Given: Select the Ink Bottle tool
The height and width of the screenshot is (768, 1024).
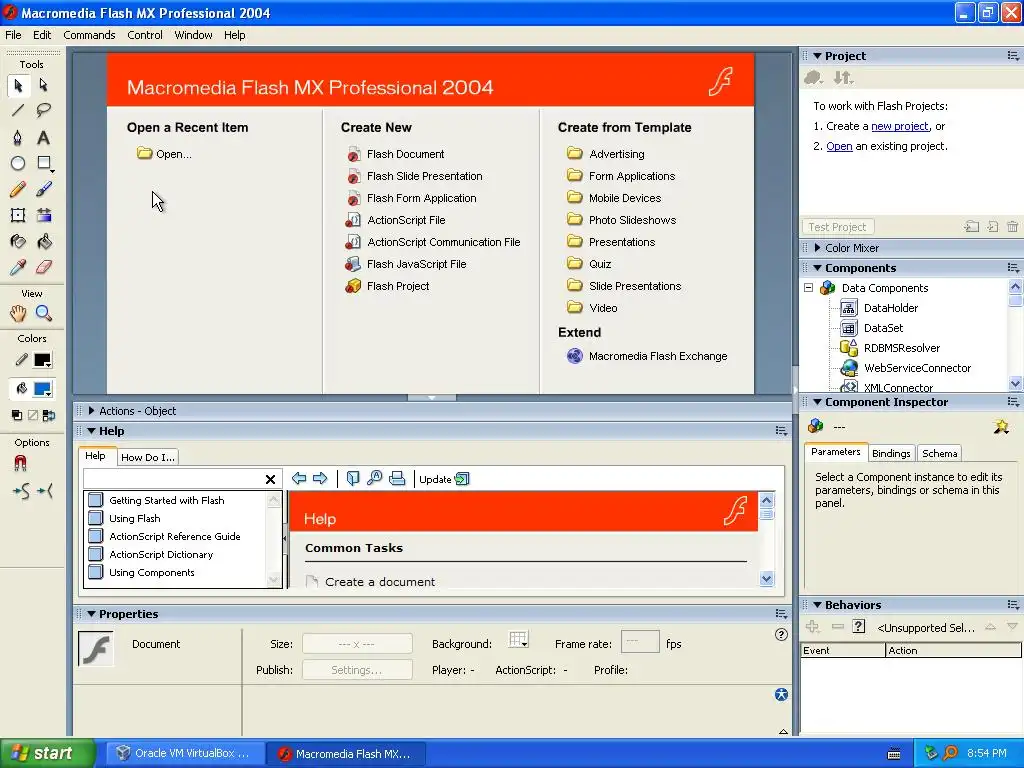Looking at the screenshot, I should coord(18,242).
